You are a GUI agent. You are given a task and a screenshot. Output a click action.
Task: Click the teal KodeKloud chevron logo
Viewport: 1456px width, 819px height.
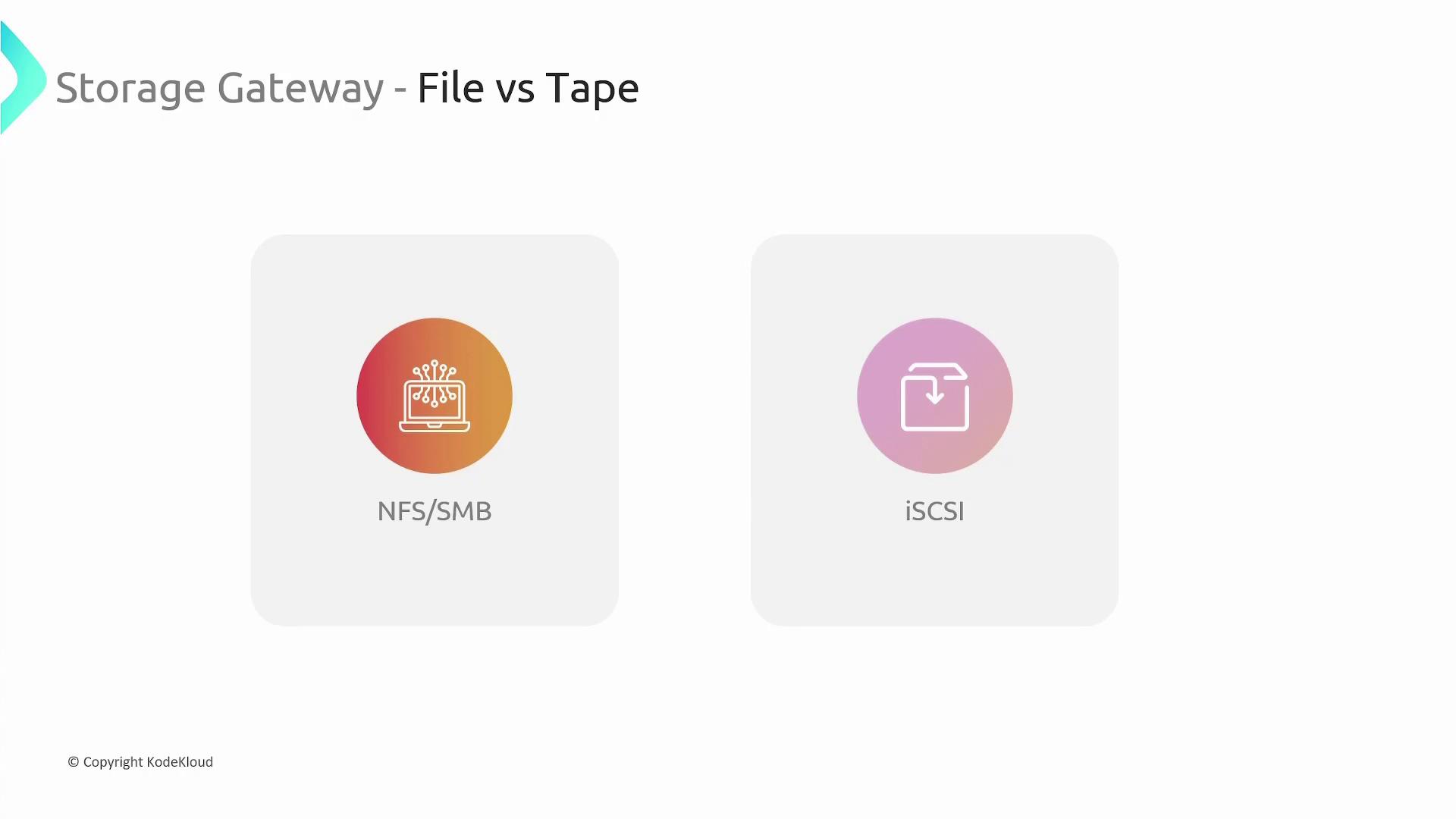[23, 78]
